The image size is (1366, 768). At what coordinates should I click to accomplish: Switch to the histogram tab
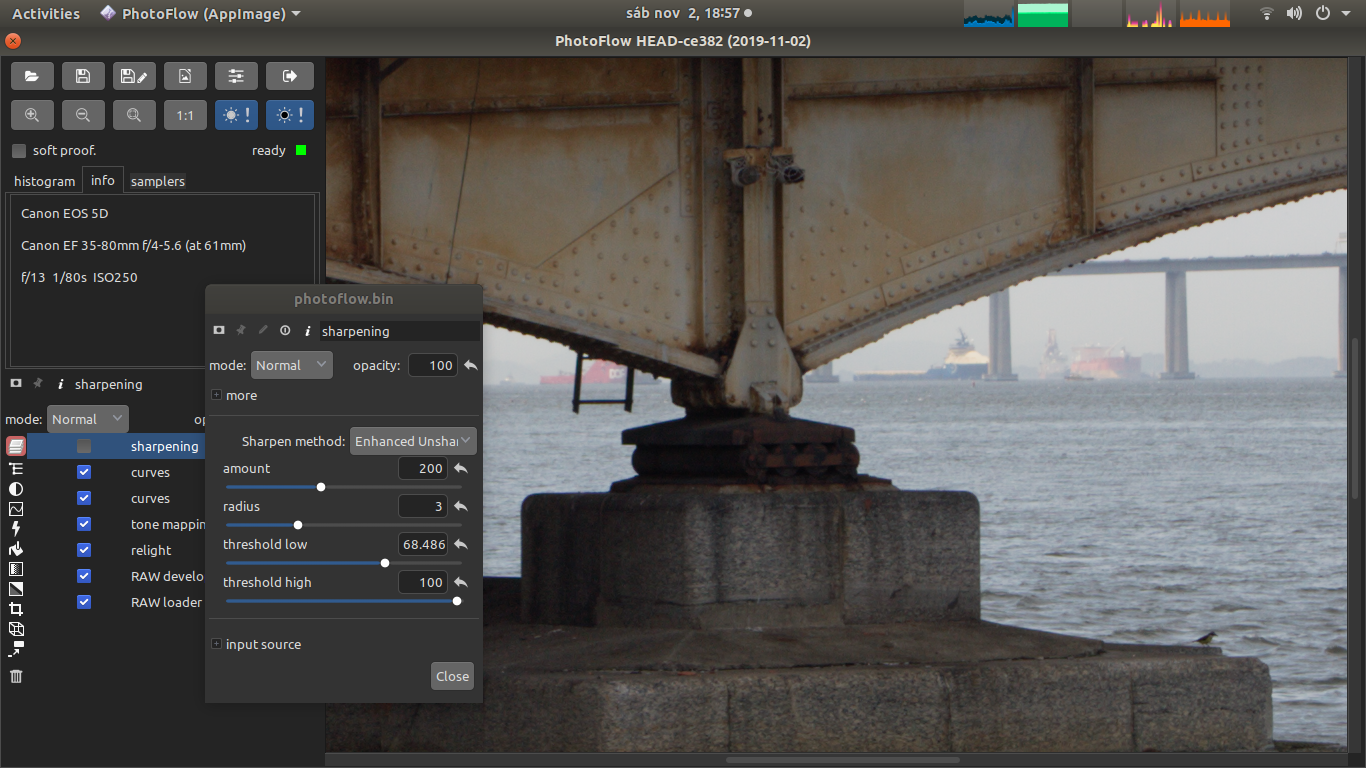pyautogui.click(x=44, y=181)
